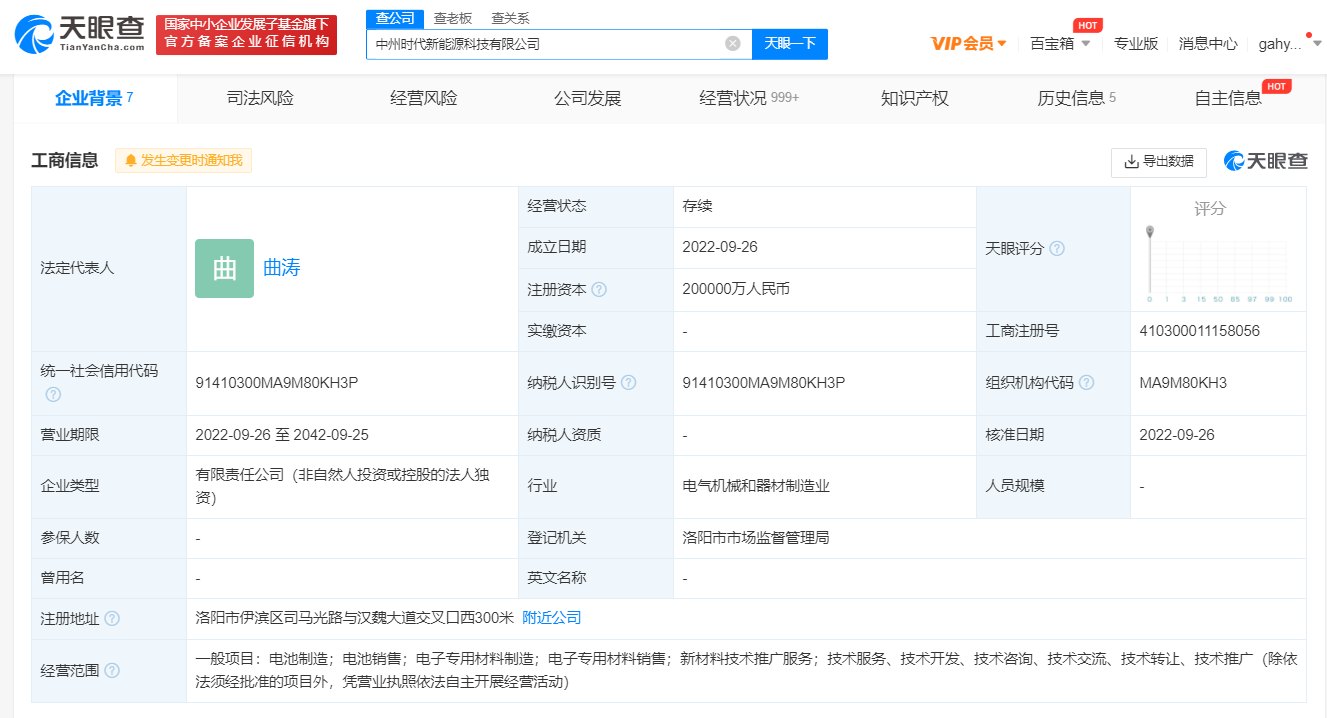The image size is (1327, 718).
Task: Click the help icon next to 注册地址
Action: 112,618
